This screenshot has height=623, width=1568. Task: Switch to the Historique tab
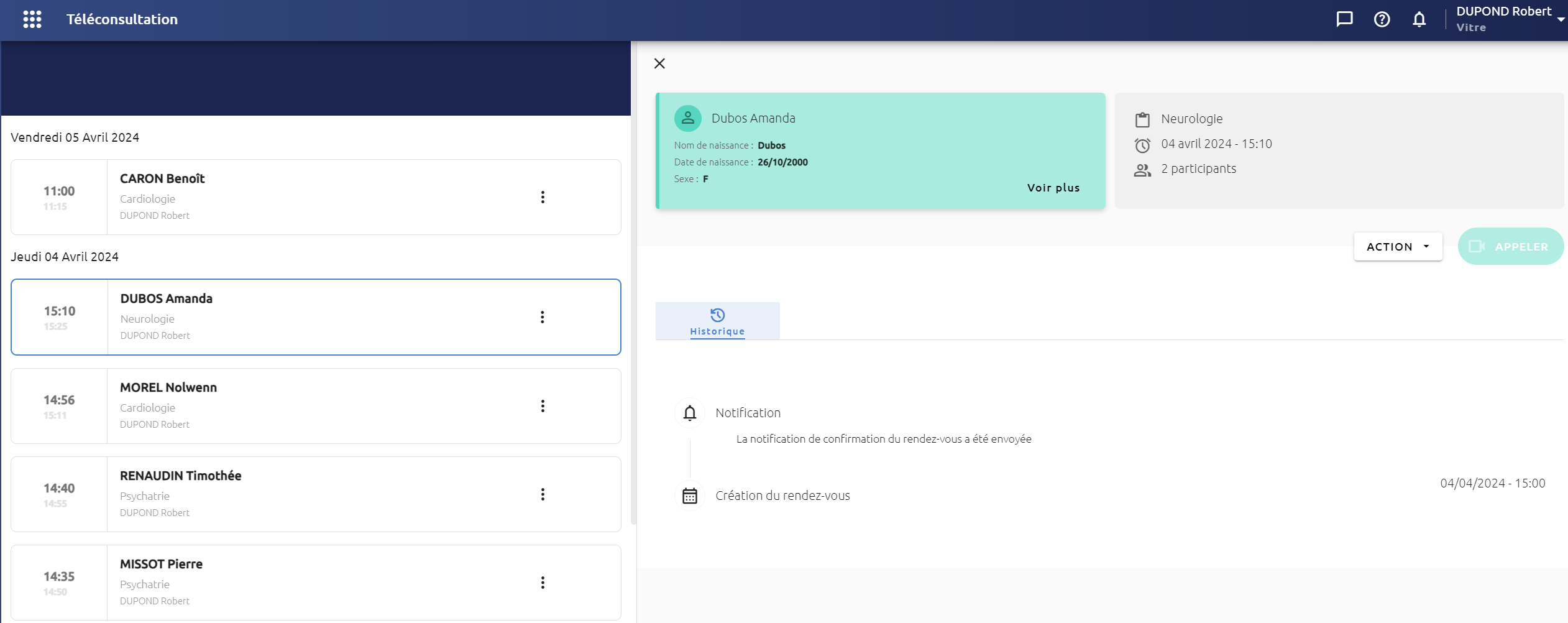[717, 321]
